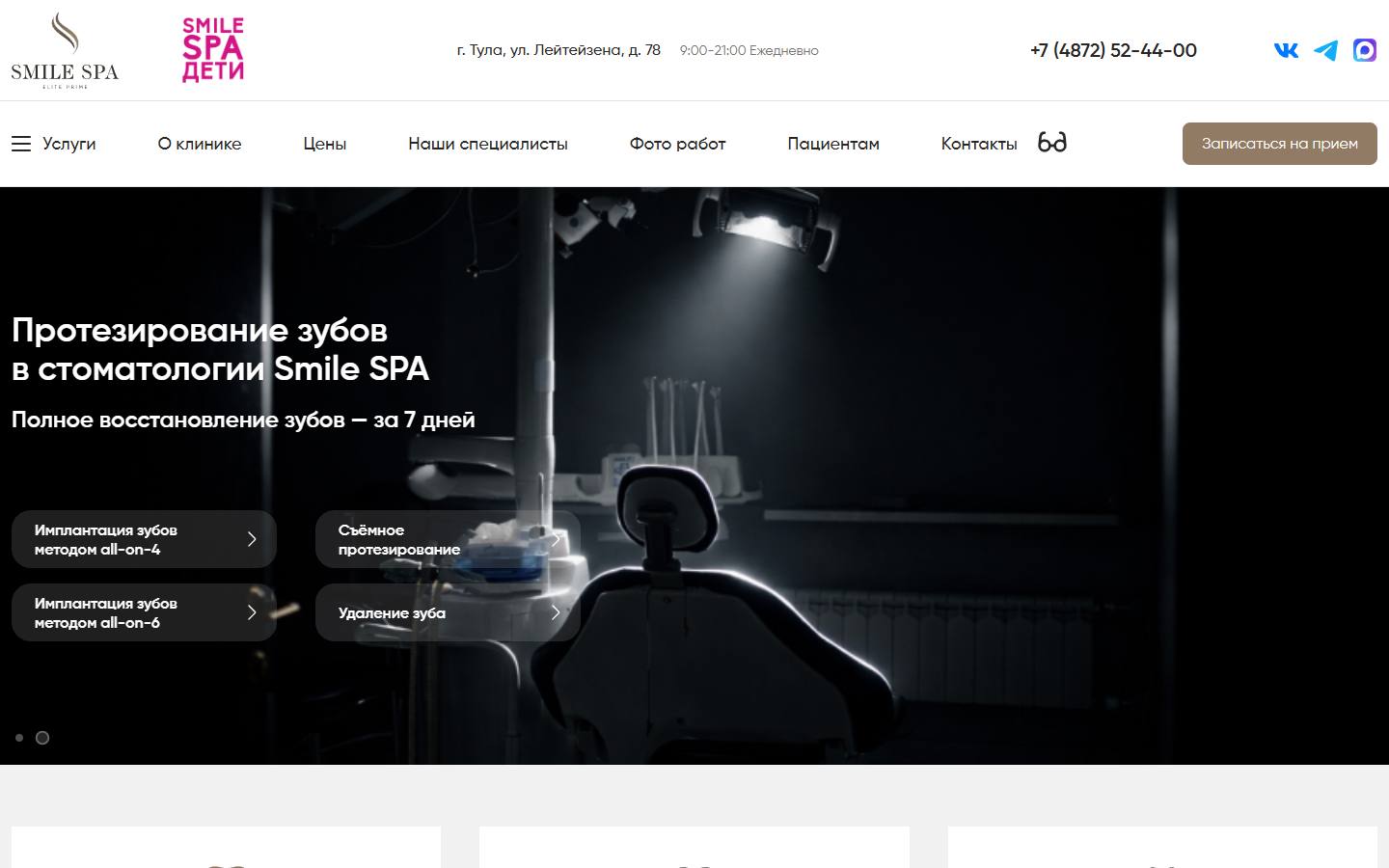Open Съёмное протезирование service
The image size is (1389, 868).
point(448,539)
